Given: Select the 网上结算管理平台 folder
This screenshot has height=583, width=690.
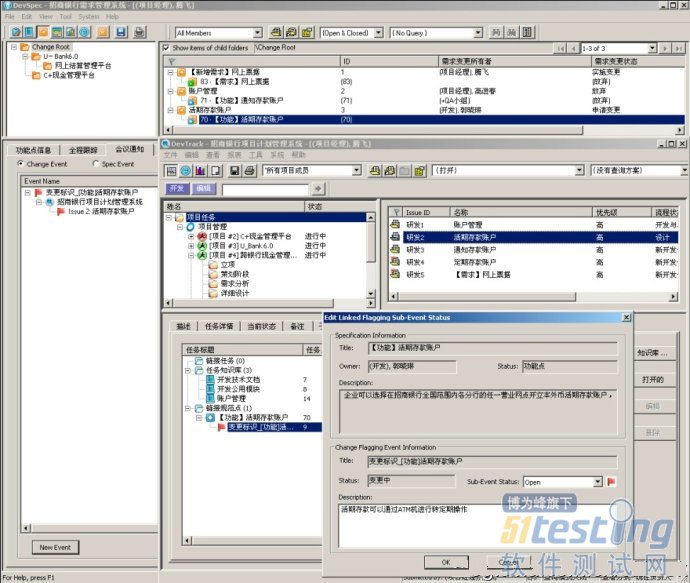Looking at the screenshot, I should coord(83,66).
